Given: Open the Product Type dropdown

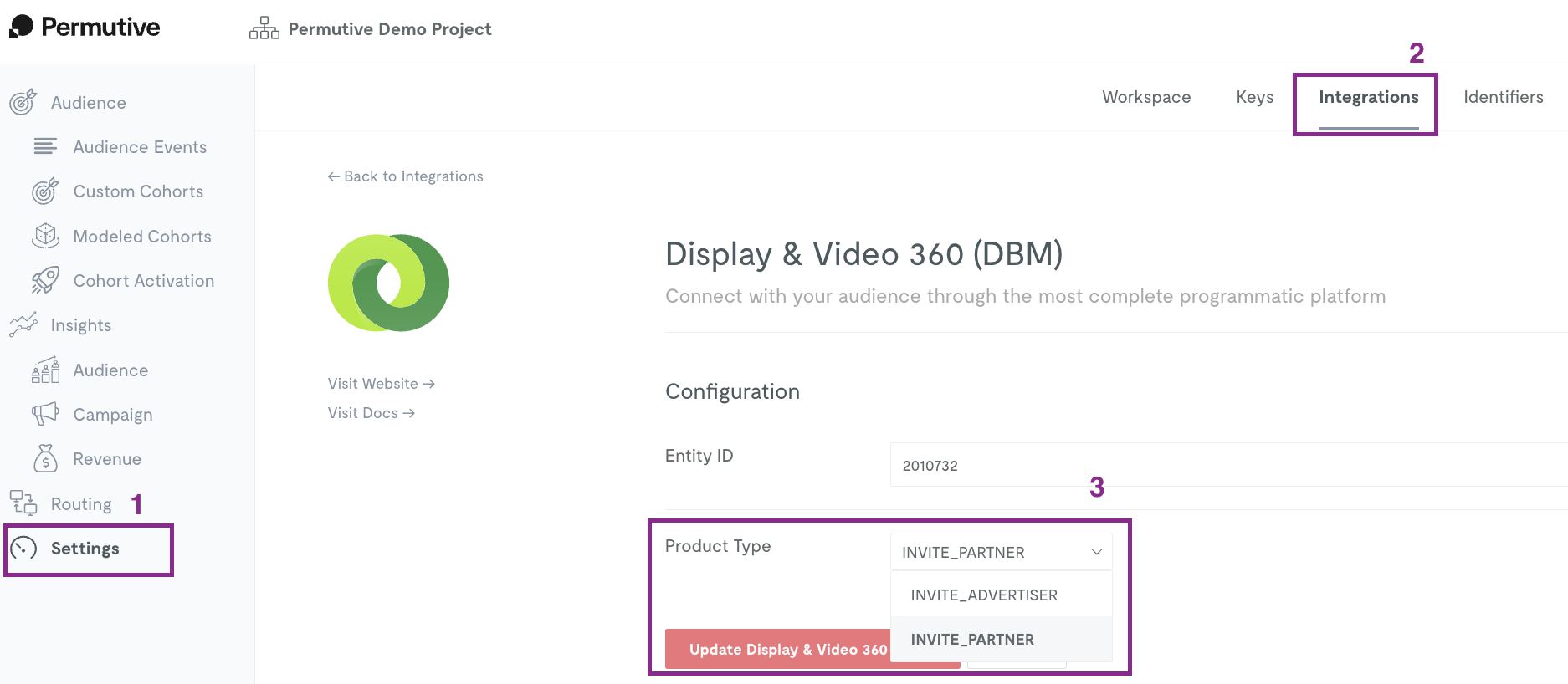Looking at the screenshot, I should click(x=1001, y=552).
